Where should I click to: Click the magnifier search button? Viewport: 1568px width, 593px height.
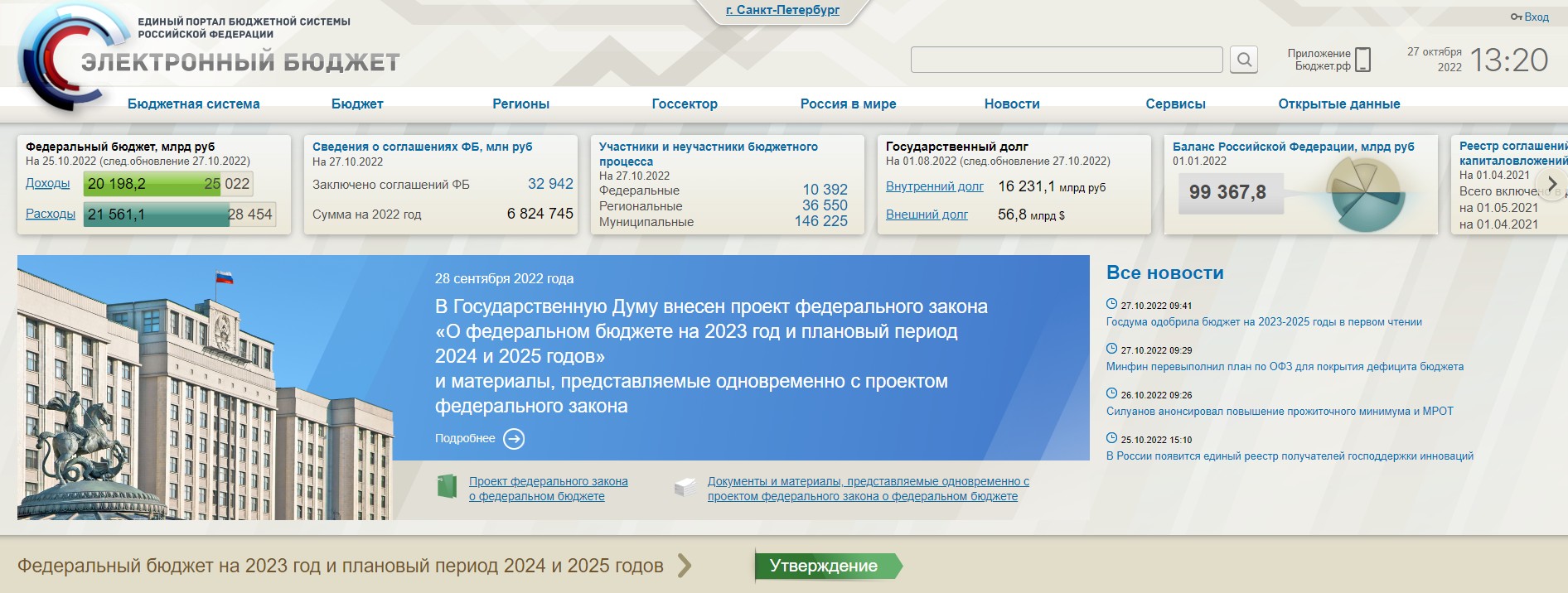1244,60
